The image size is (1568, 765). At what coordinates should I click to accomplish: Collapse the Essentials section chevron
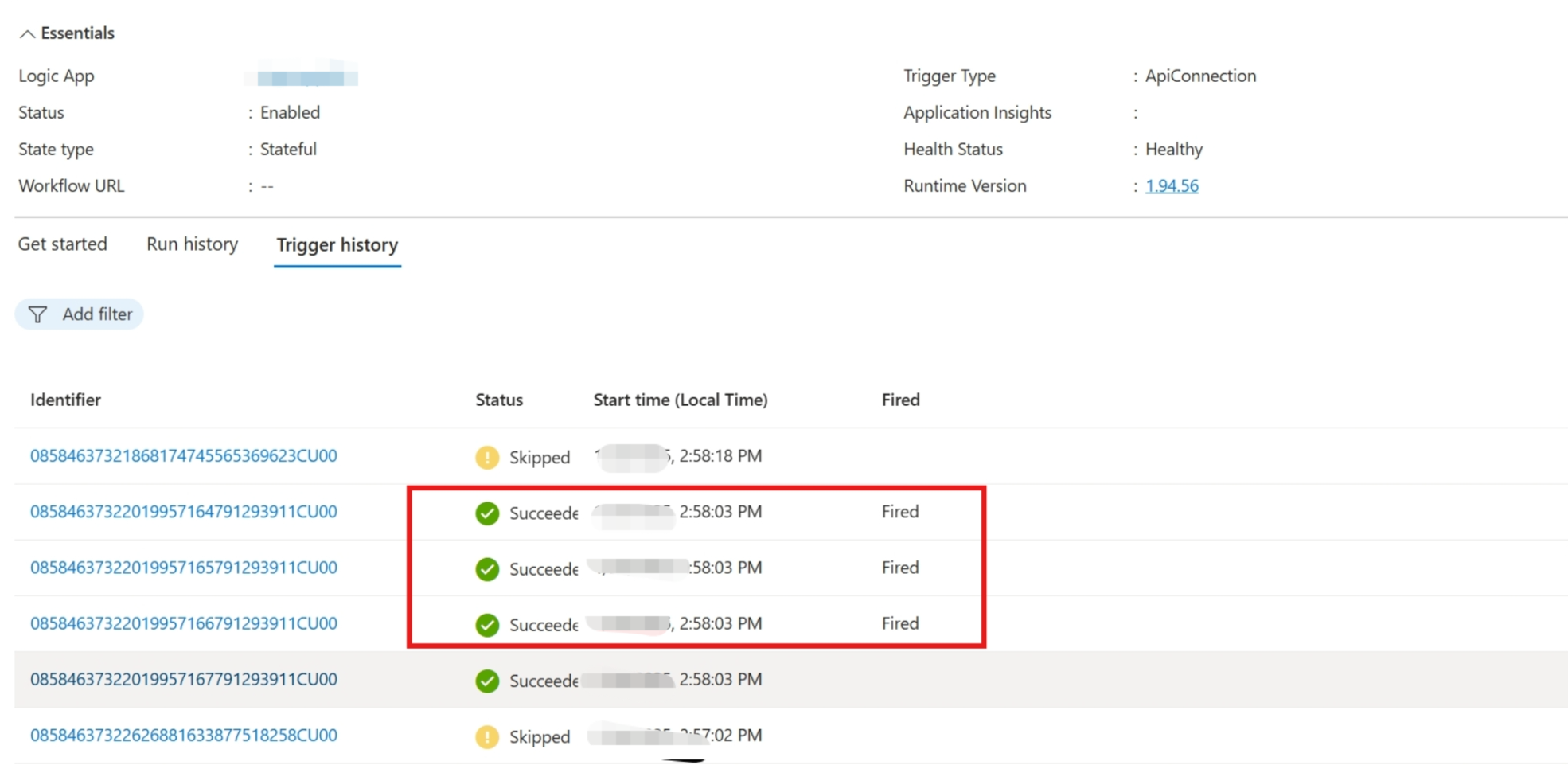27,33
